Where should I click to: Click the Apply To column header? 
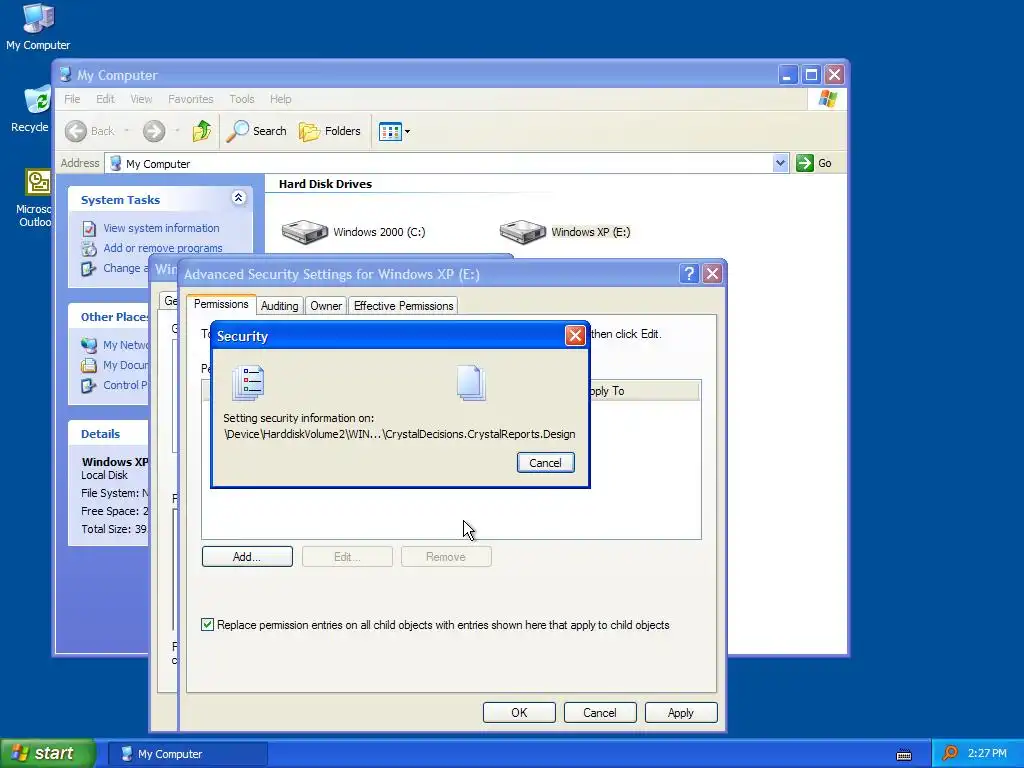(644, 391)
